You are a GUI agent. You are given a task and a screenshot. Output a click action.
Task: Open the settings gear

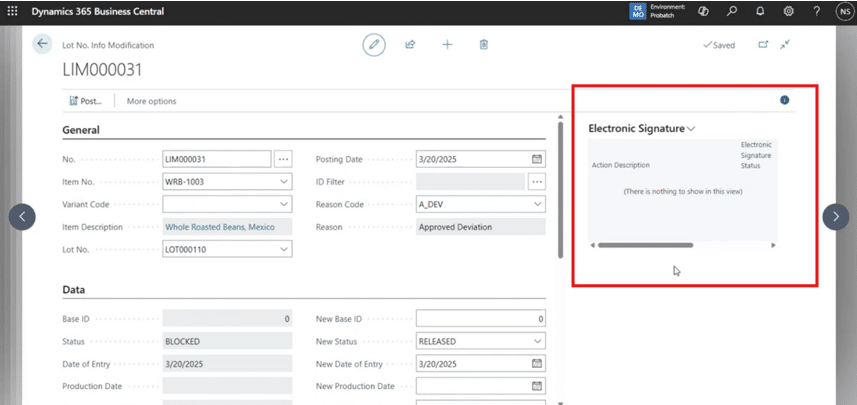click(x=789, y=11)
